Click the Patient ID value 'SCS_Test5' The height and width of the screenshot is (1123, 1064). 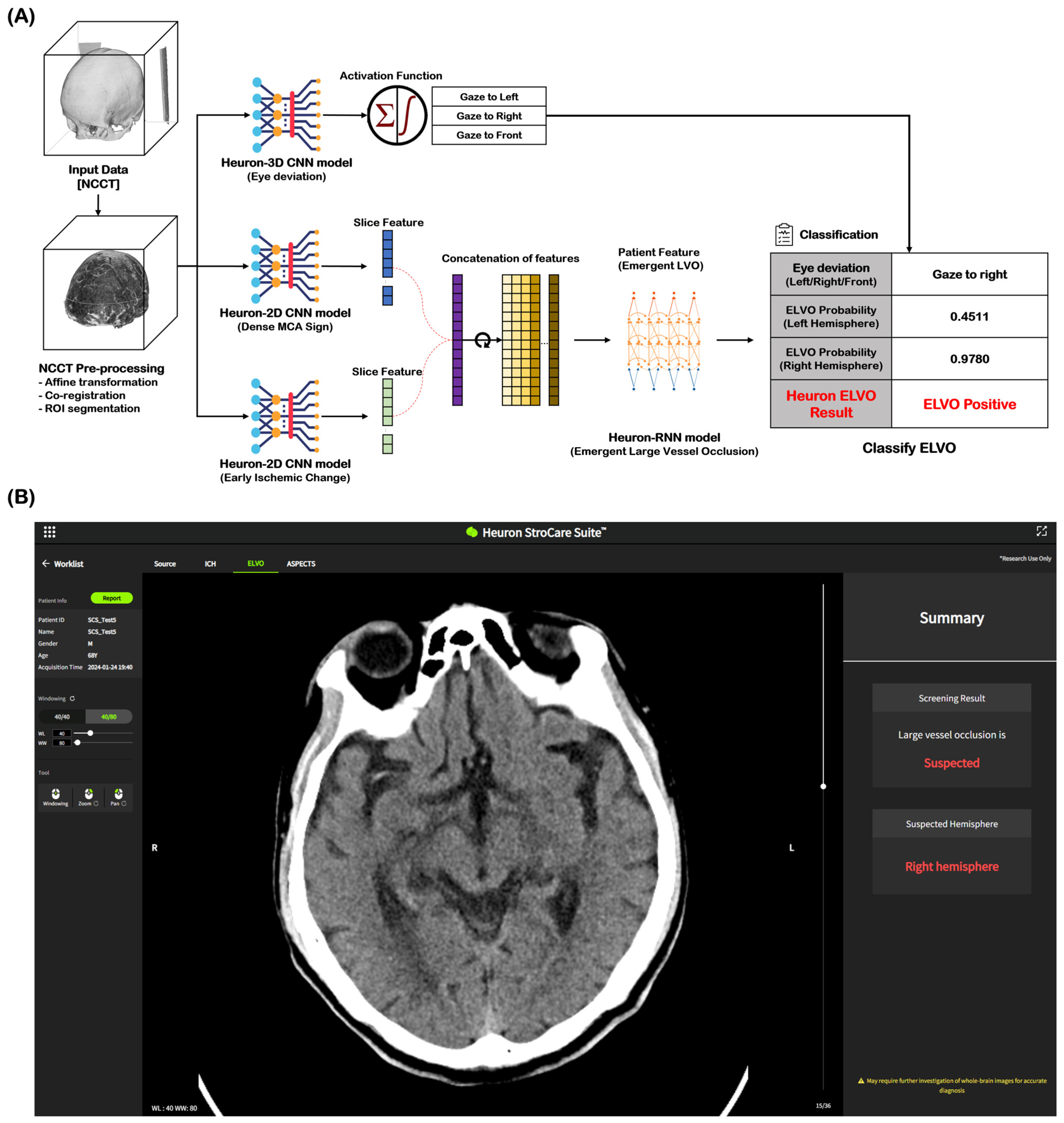pos(102,620)
